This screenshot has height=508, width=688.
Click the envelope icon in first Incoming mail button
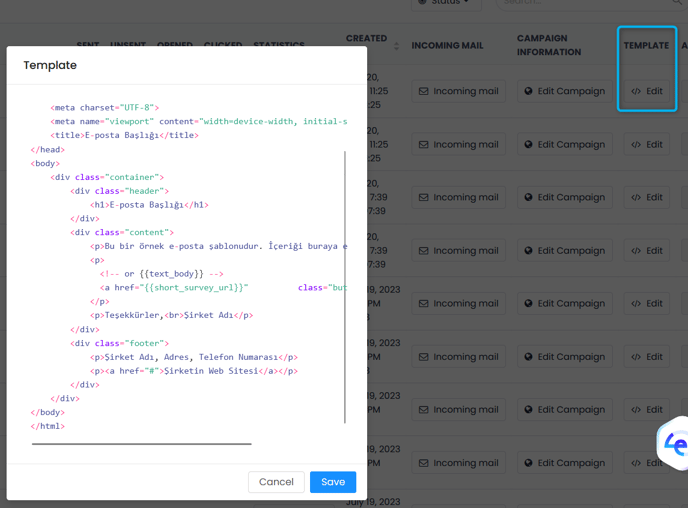pyautogui.click(x=424, y=91)
